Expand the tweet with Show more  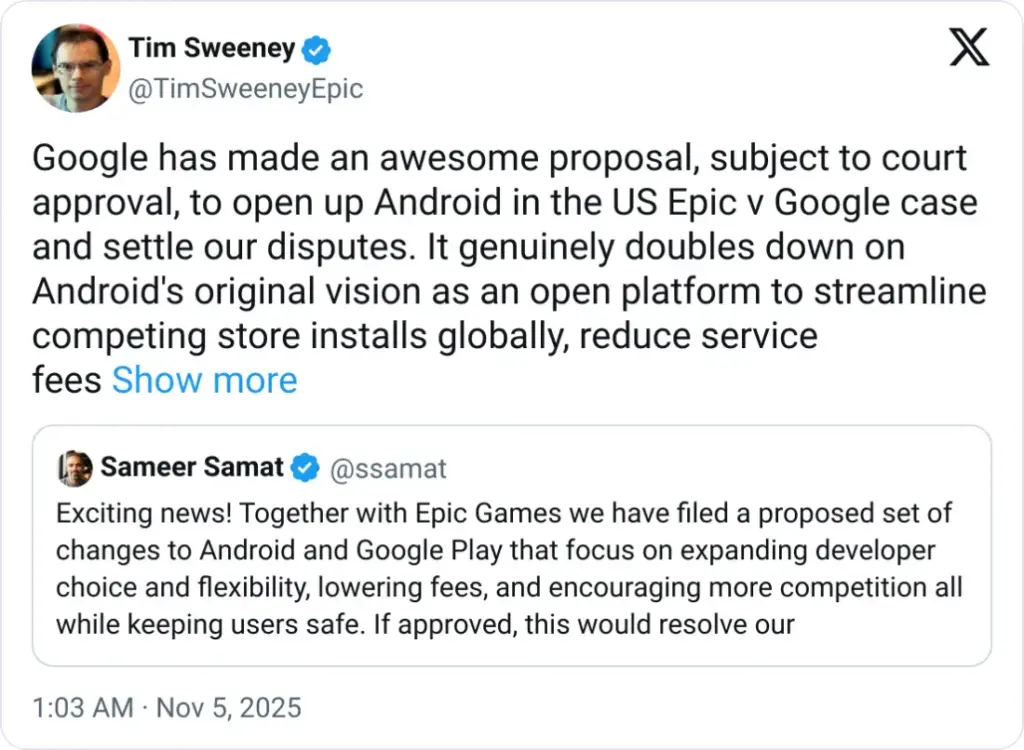[x=204, y=380]
